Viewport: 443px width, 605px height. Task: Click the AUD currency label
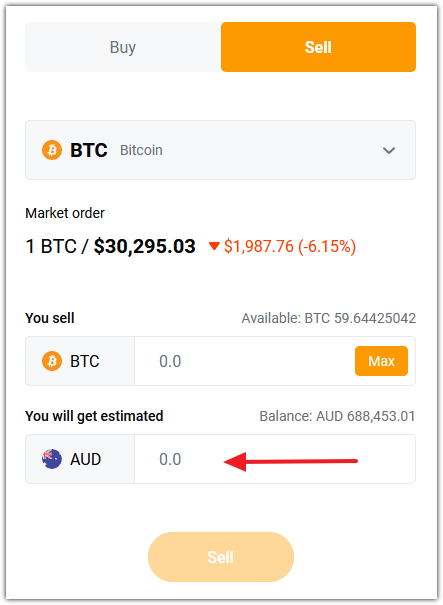[x=85, y=459]
